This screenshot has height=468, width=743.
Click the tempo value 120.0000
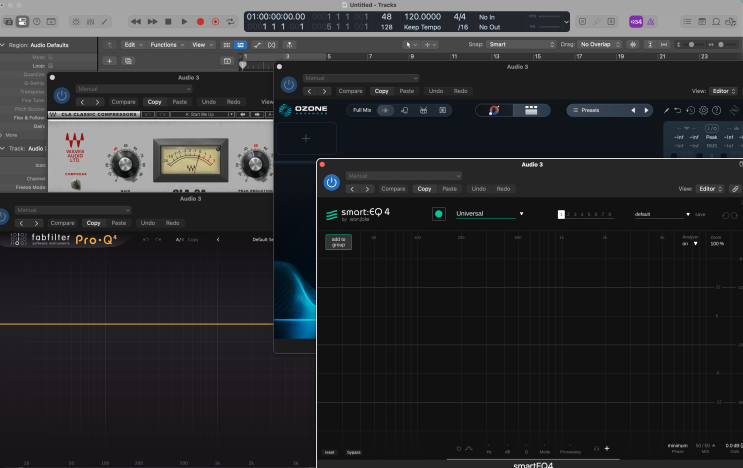(x=422, y=17)
